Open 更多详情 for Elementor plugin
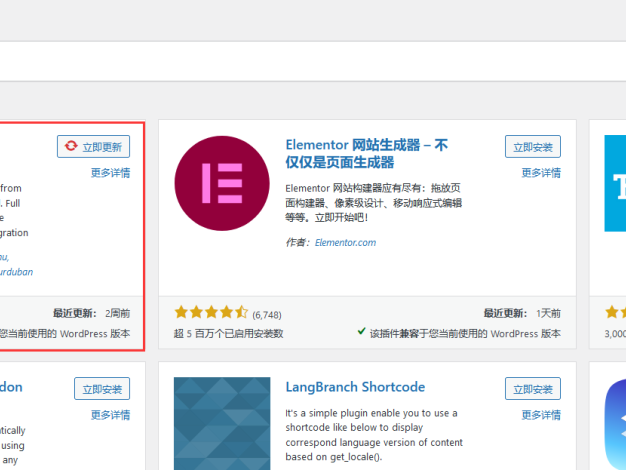The width and height of the screenshot is (626, 470). (541, 173)
